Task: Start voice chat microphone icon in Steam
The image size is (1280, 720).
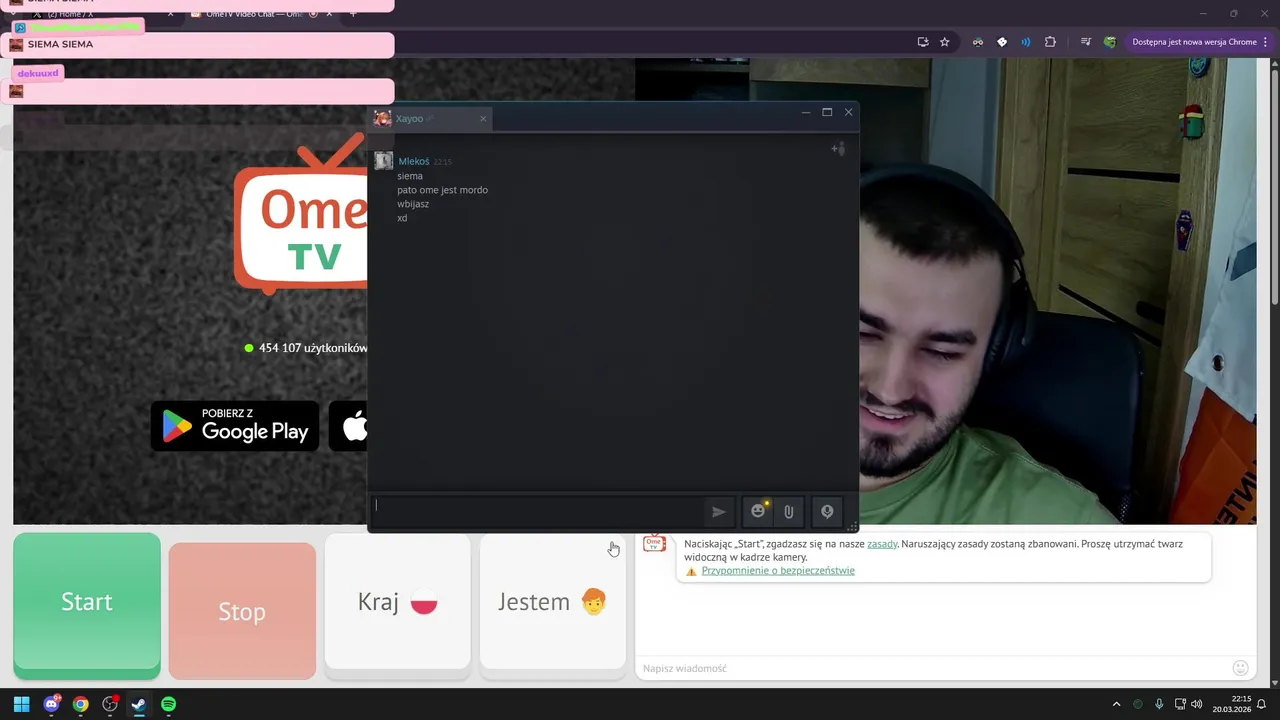Action: (x=827, y=512)
